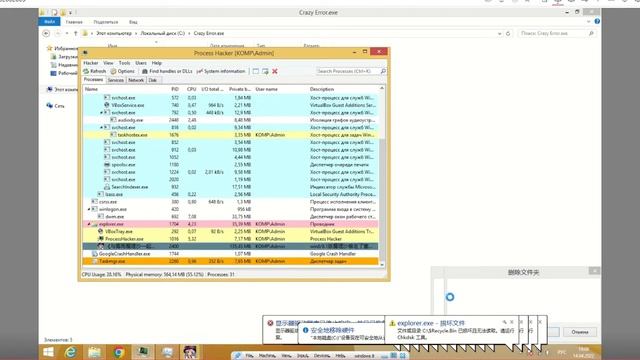The height and width of the screenshot is (360, 640).
Task: Select the Processes tab
Action: [93, 80]
